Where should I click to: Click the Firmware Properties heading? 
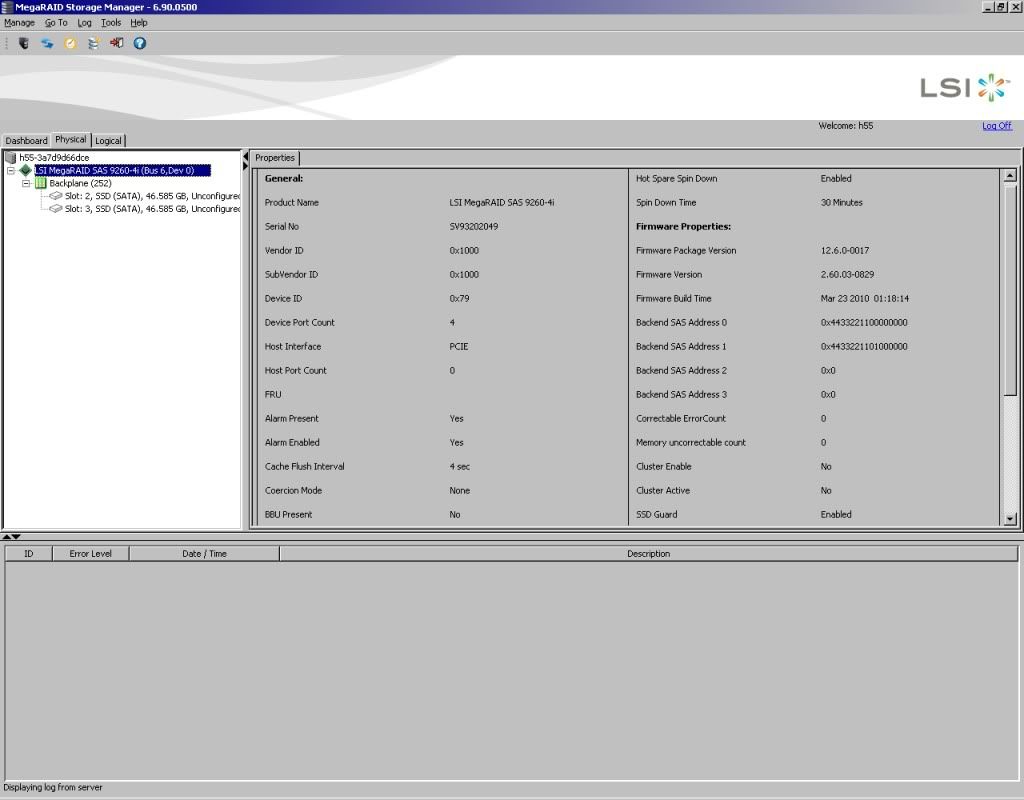click(x=683, y=227)
